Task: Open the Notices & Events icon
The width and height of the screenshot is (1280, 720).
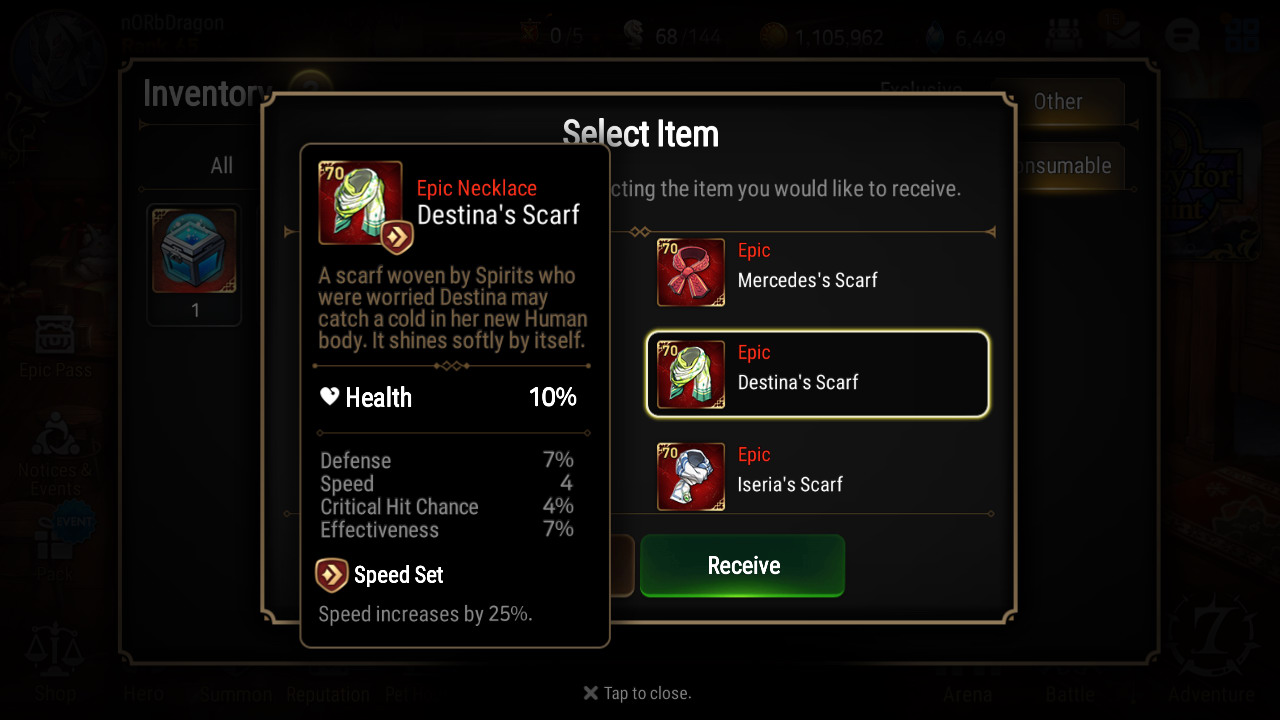Action: (55, 436)
